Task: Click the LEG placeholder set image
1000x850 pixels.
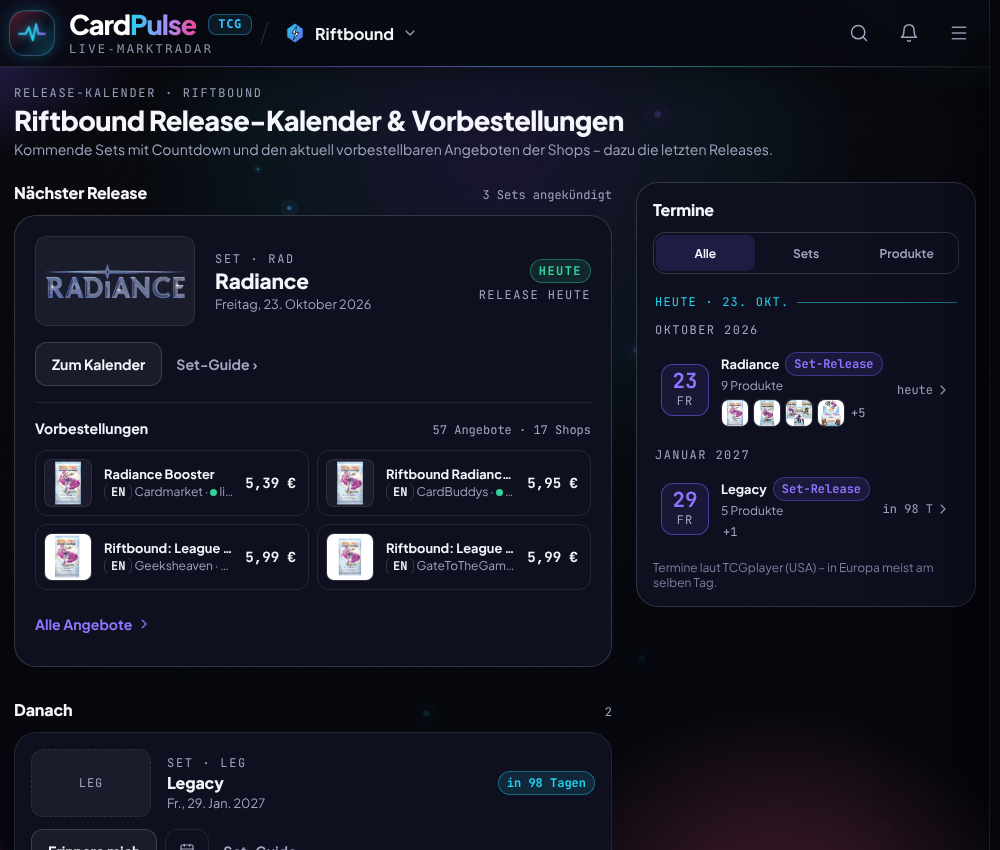Action: coord(91,783)
